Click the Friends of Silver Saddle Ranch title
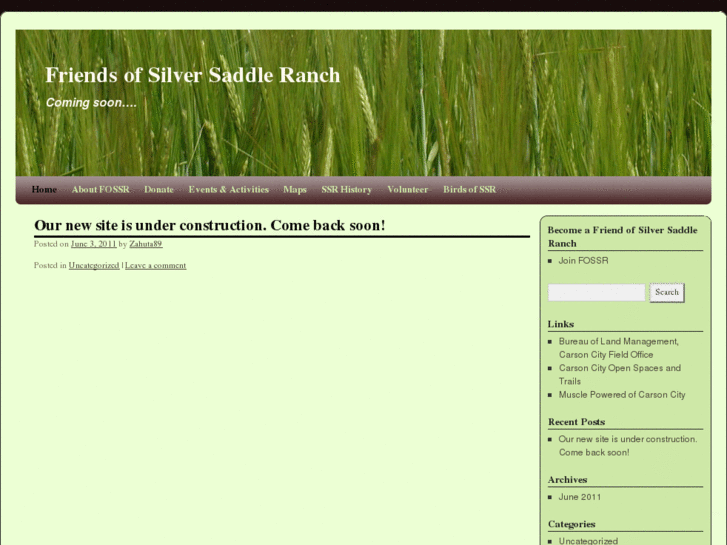 click(x=192, y=75)
